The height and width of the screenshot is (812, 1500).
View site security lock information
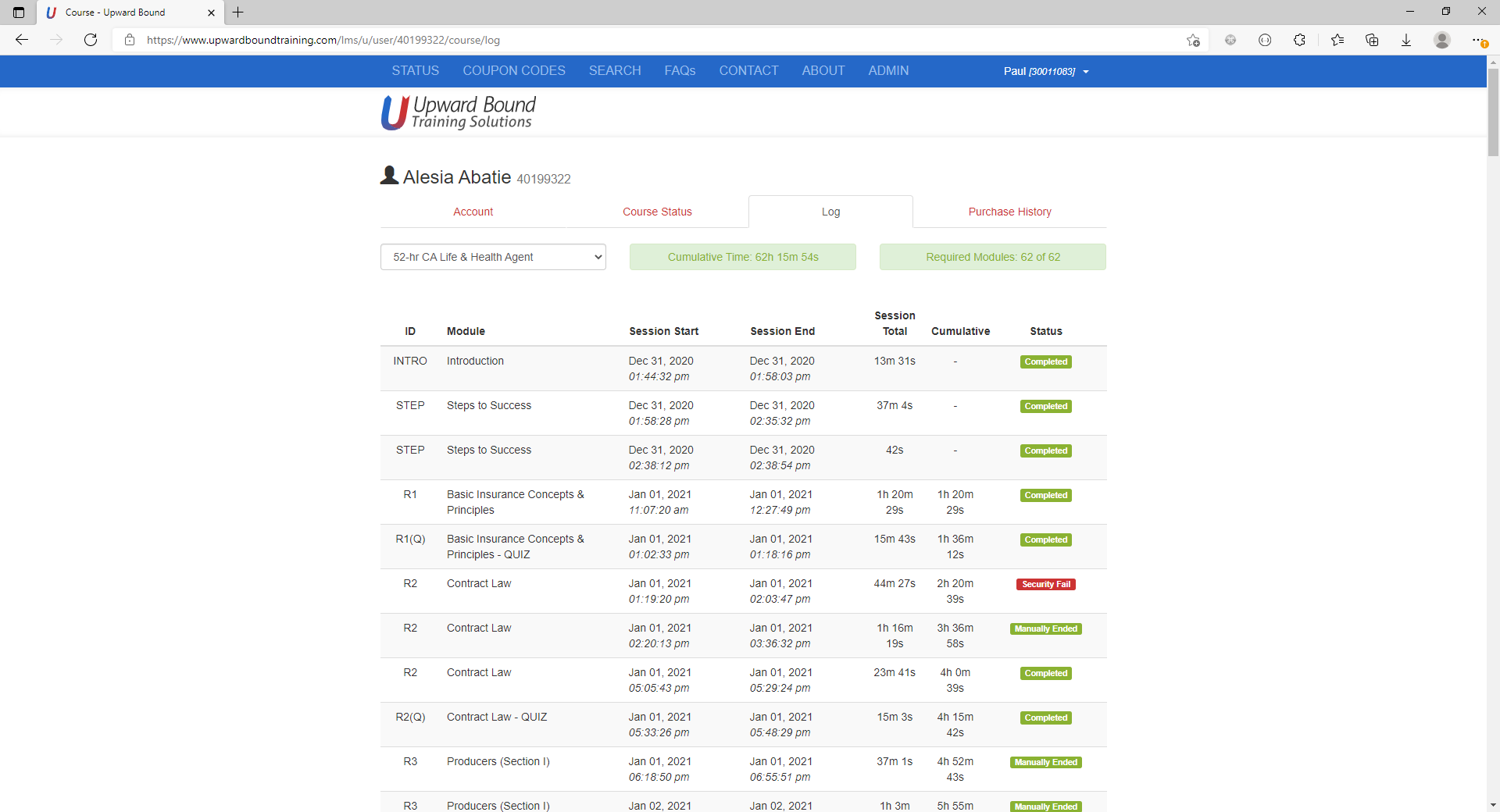click(130, 40)
